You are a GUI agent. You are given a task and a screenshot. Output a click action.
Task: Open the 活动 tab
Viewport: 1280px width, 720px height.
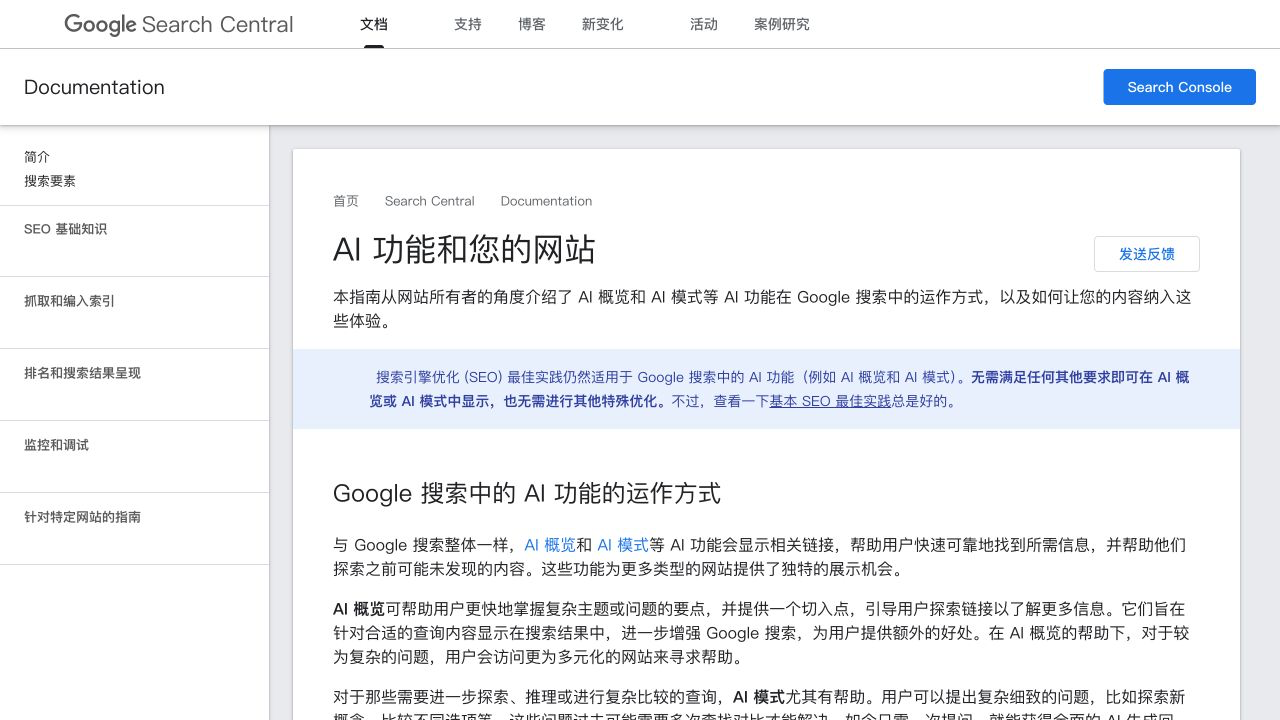coord(704,24)
